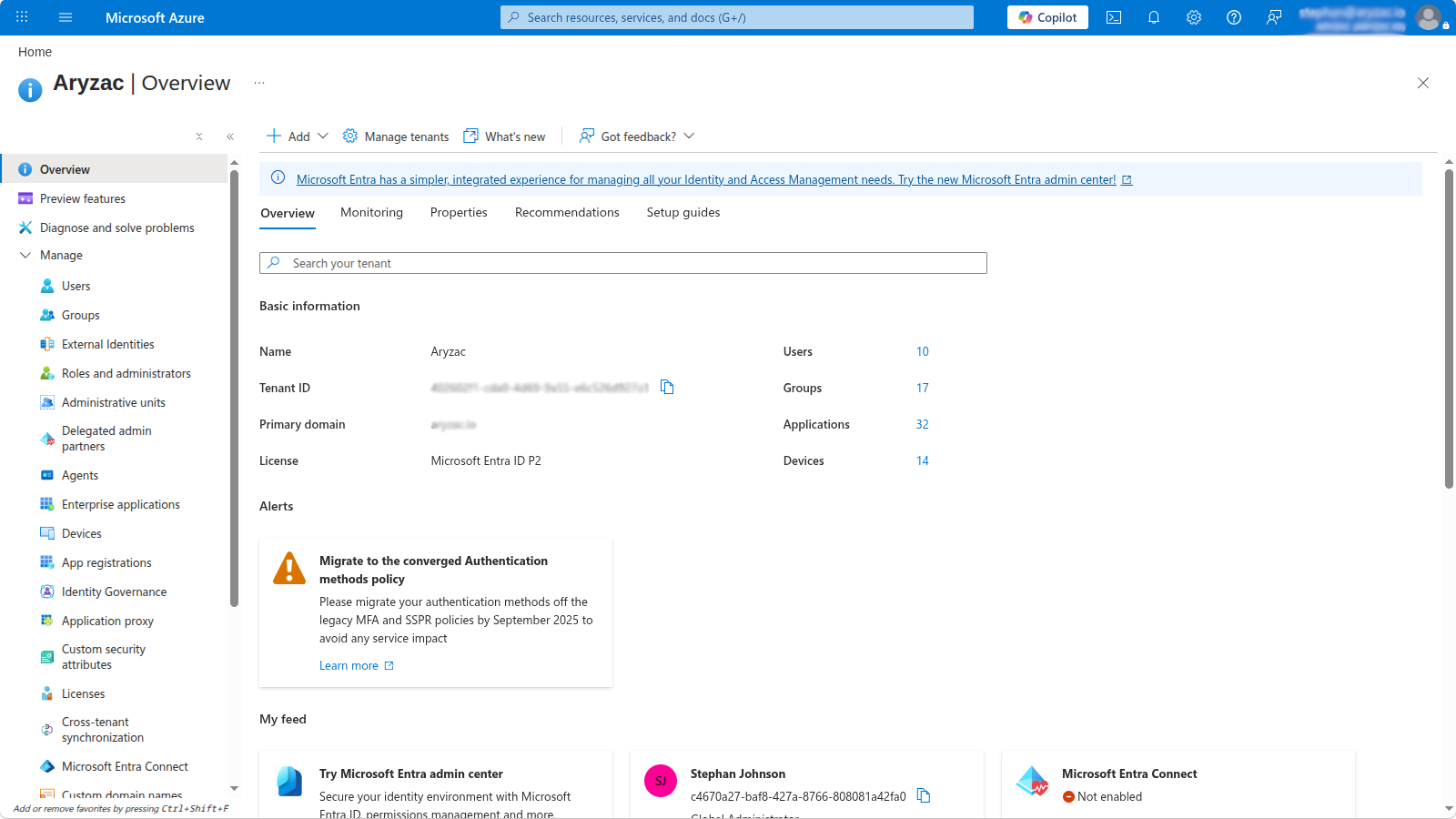Open Cloud Shell terminal icon
The image size is (1456, 819).
tap(1114, 17)
